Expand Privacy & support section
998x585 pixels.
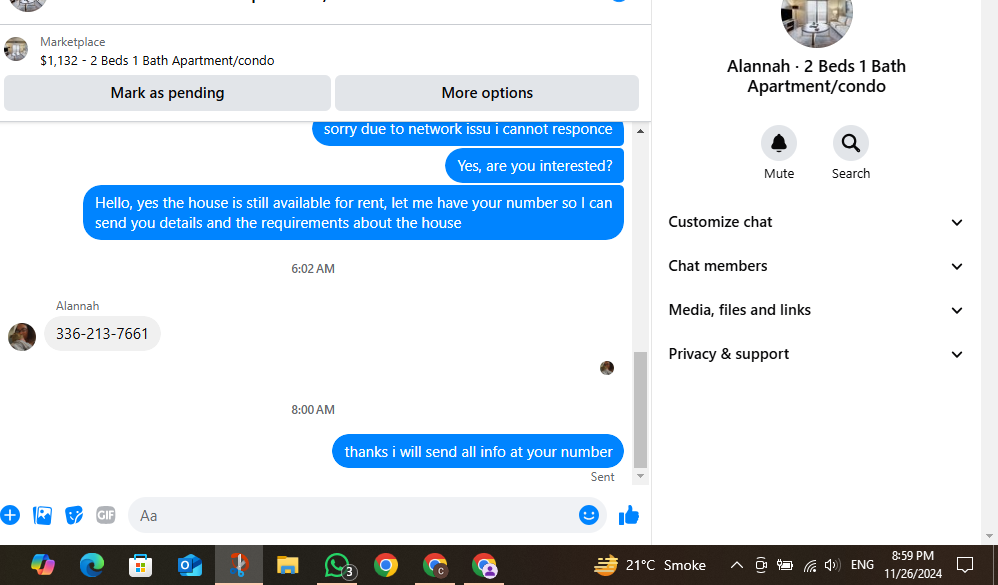tap(815, 354)
